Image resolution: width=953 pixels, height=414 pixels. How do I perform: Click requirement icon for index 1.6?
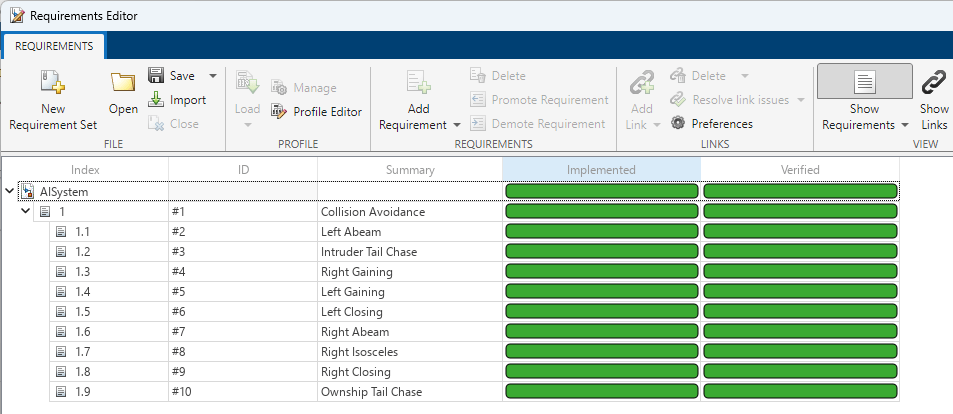(x=61, y=332)
